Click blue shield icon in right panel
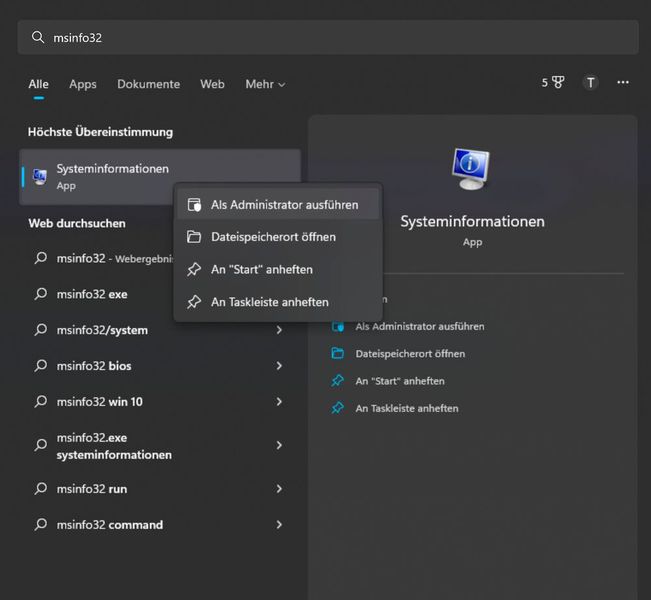The image size is (651, 600). 338,326
